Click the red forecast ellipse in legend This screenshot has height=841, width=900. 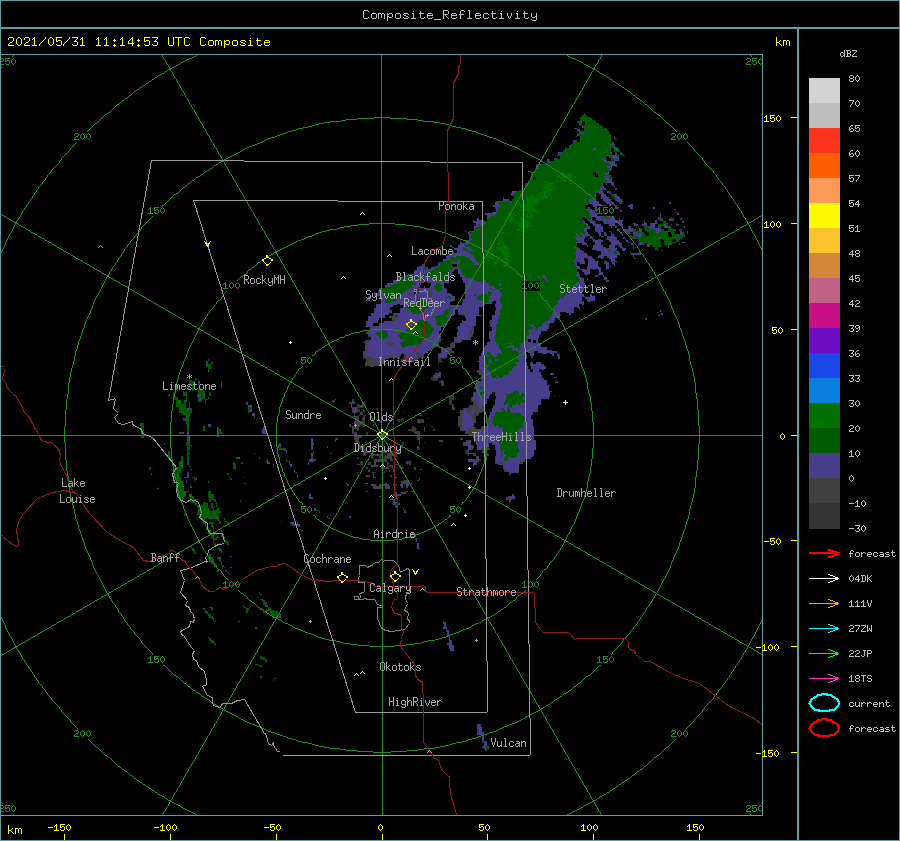(824, 728)
